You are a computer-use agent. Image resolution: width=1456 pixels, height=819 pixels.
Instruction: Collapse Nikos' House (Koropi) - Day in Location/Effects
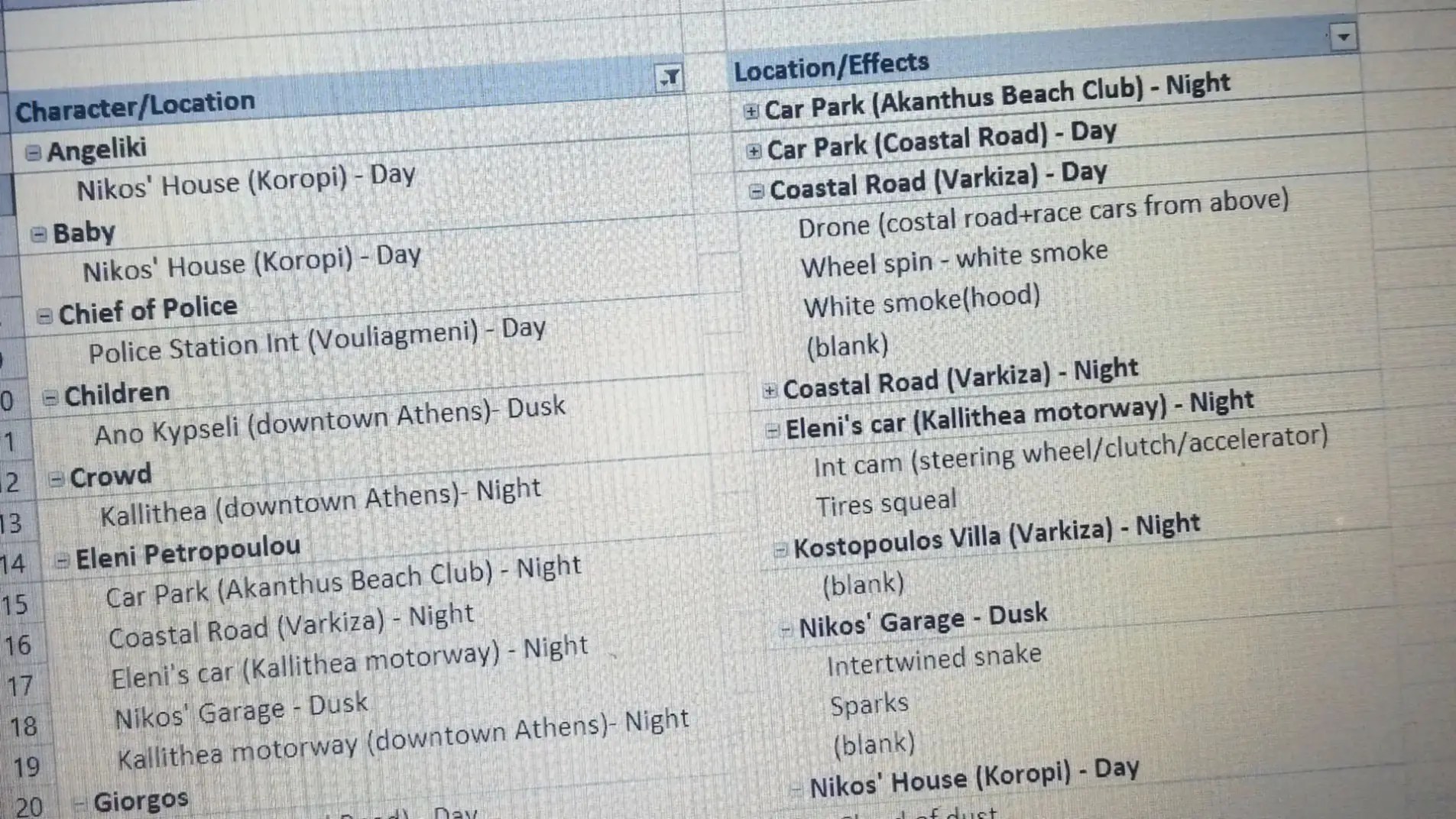(x=796, y=788)
